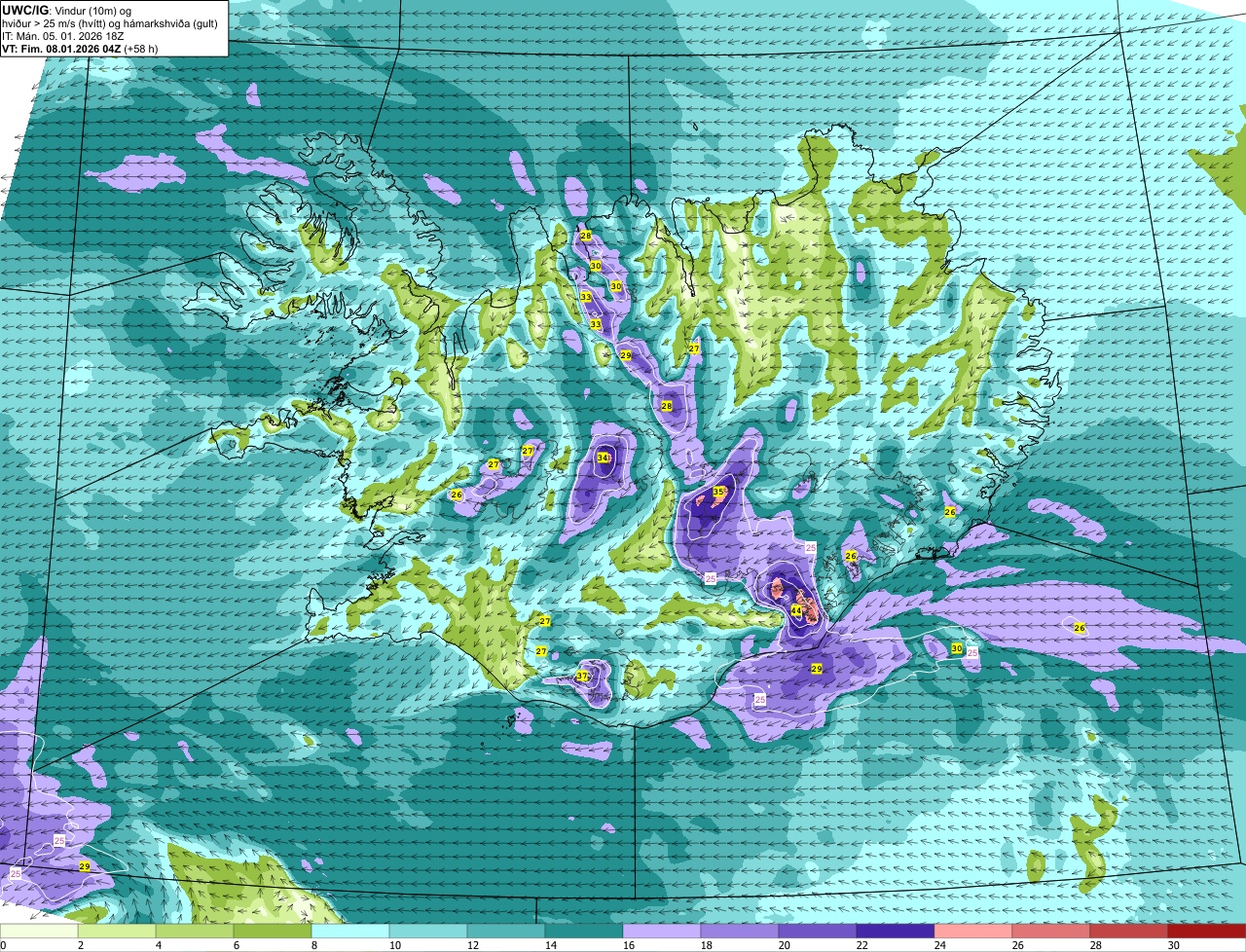1246x952 pixels.
Task: Select the yellow 37 gust label on the map
Action: pyautogui.click(x=582, y=676)
